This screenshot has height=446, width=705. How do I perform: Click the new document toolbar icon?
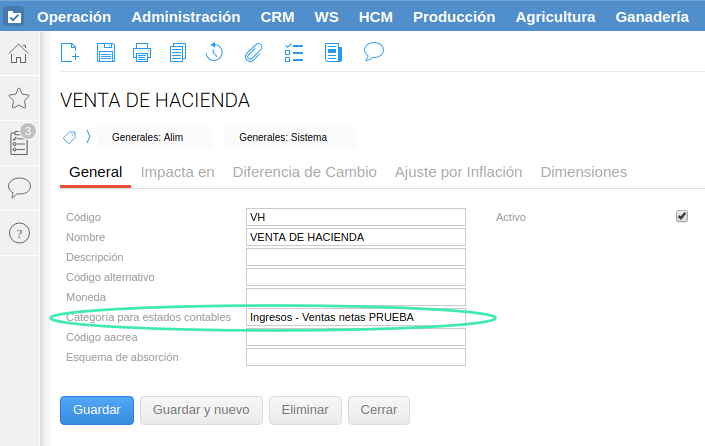tap(69, 53)
